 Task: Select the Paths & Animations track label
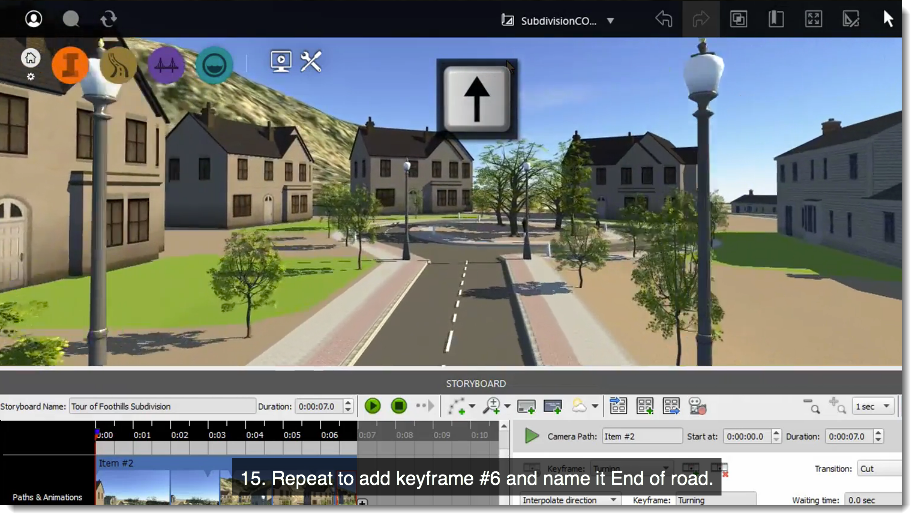[47, 497]
